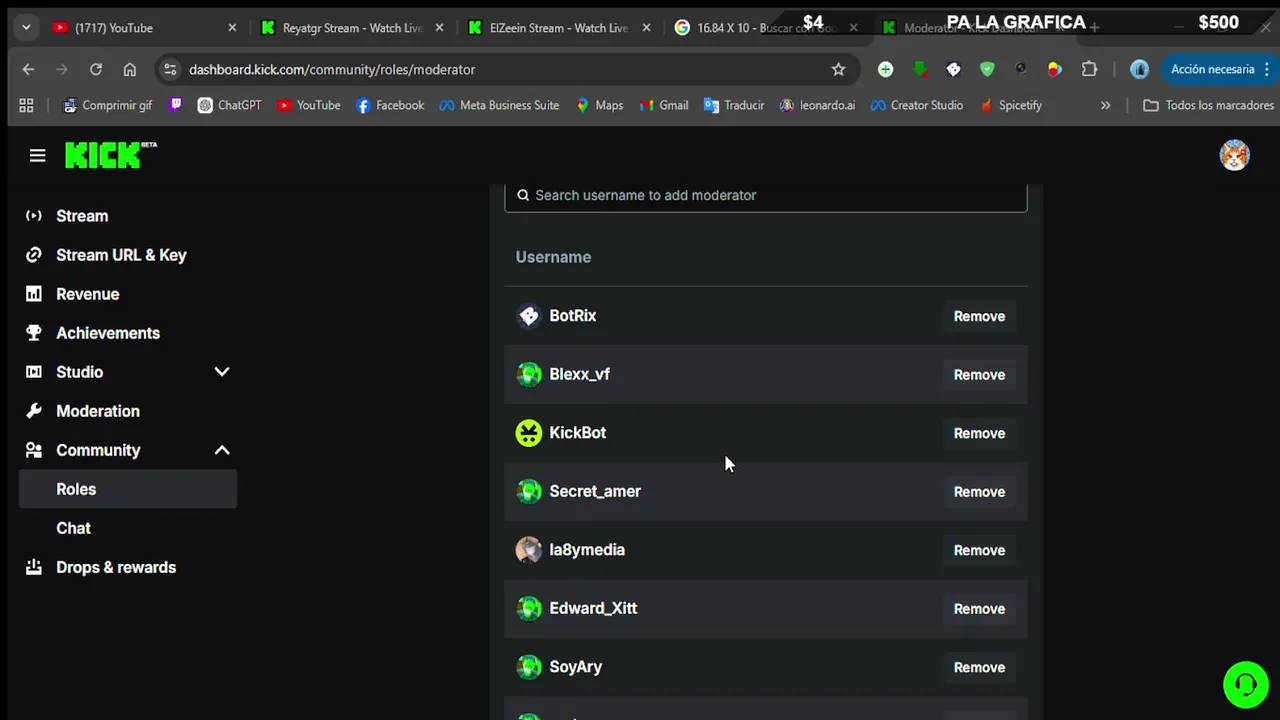Click the Username column header
Screen dimensions: 1280x720
point(553,257)
